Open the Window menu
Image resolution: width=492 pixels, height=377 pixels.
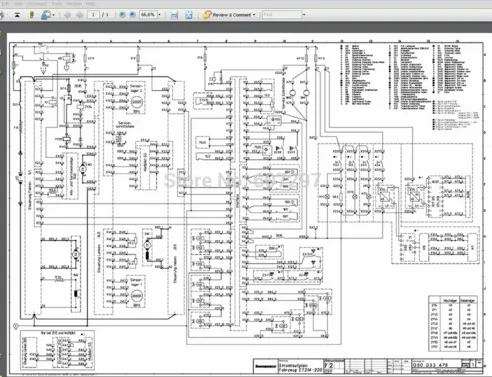74,4
